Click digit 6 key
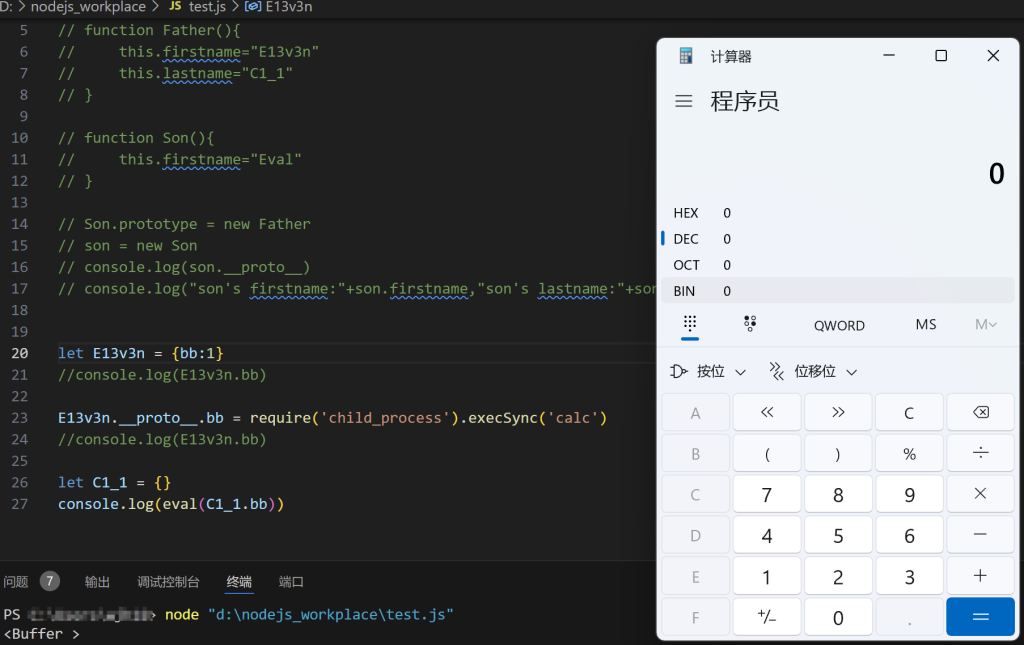 pos(909,535)
